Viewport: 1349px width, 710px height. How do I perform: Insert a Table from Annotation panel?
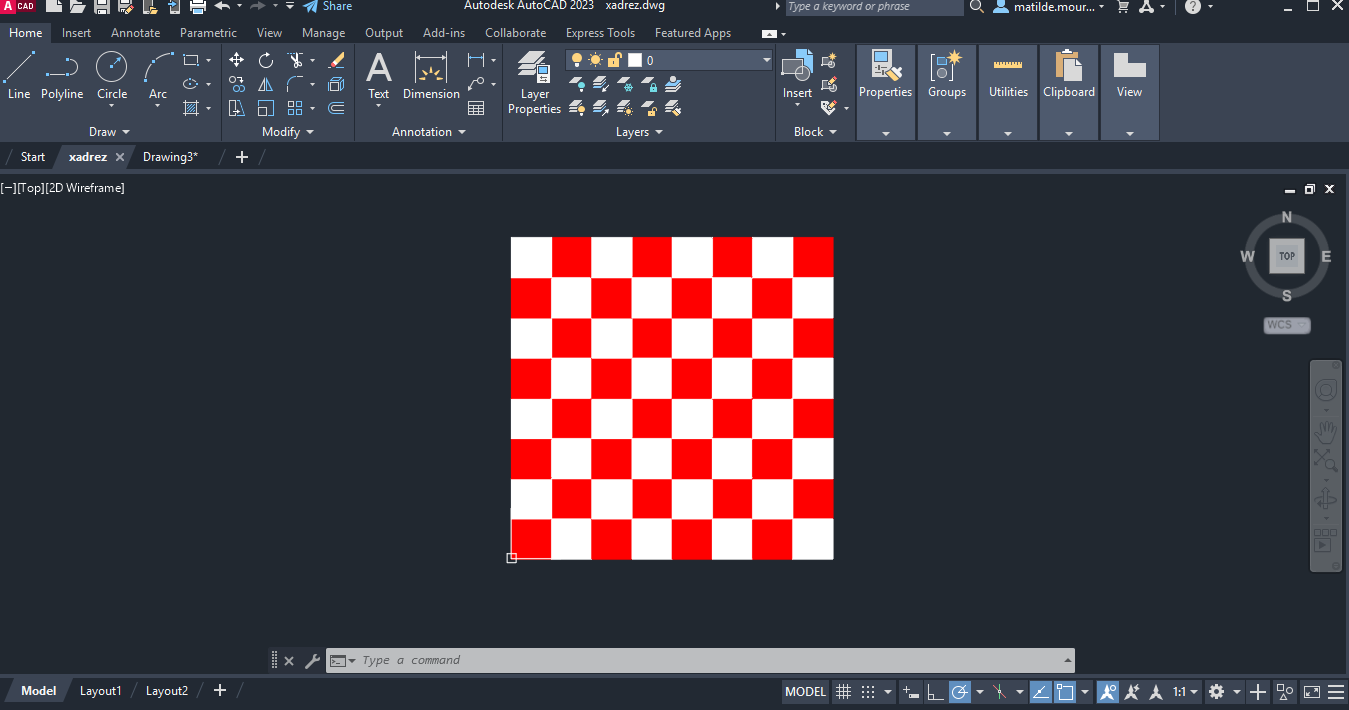476,108
